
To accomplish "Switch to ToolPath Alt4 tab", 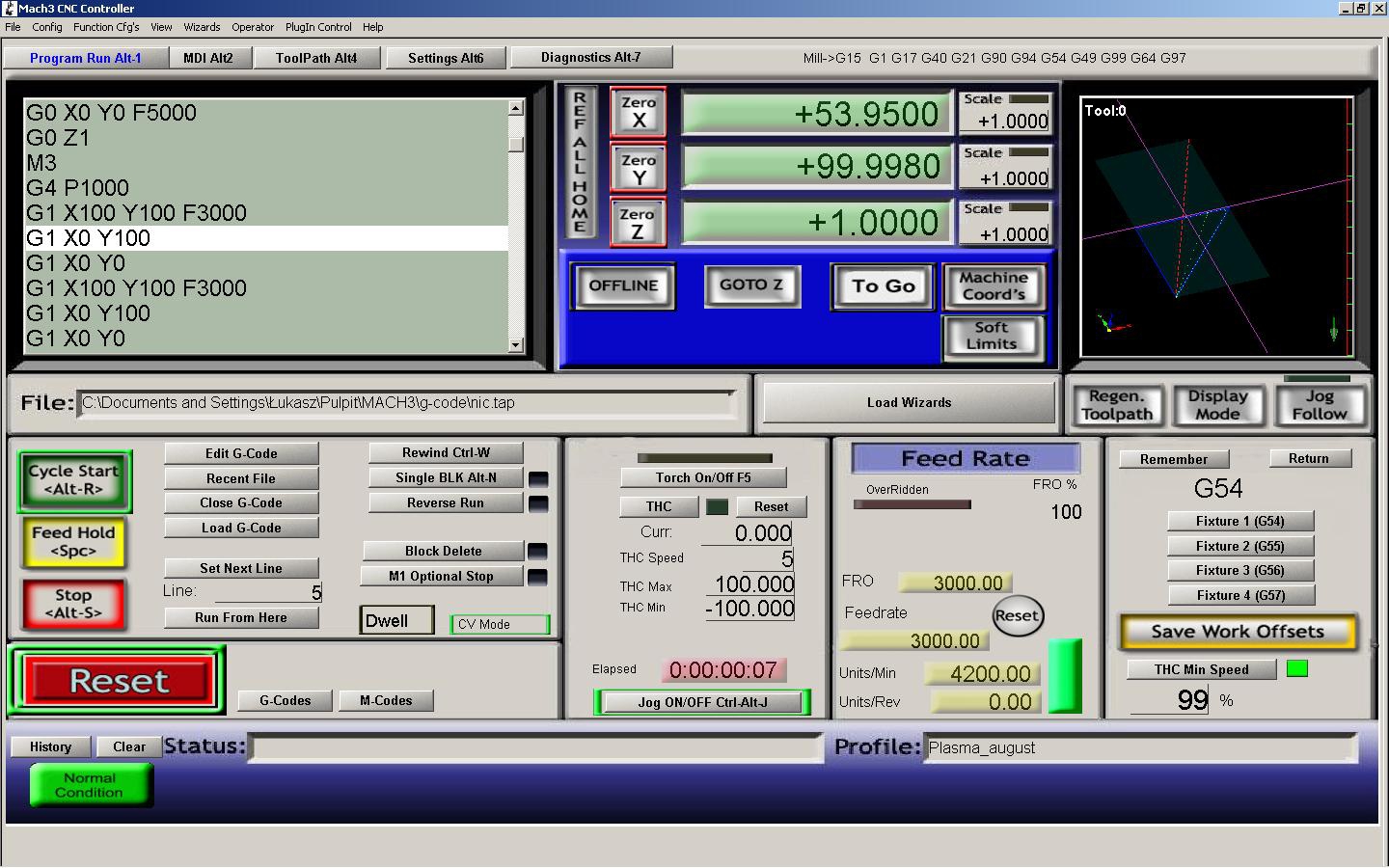I will click(x=316, y=58).
